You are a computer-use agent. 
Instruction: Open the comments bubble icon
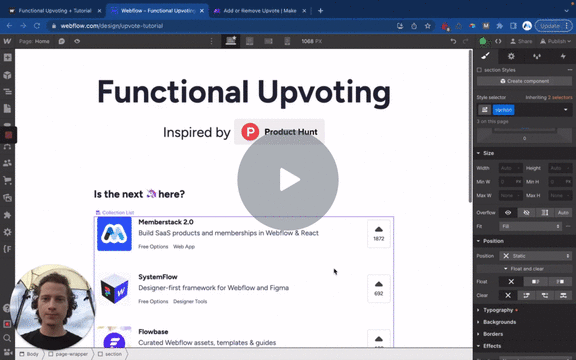(62, 41)
